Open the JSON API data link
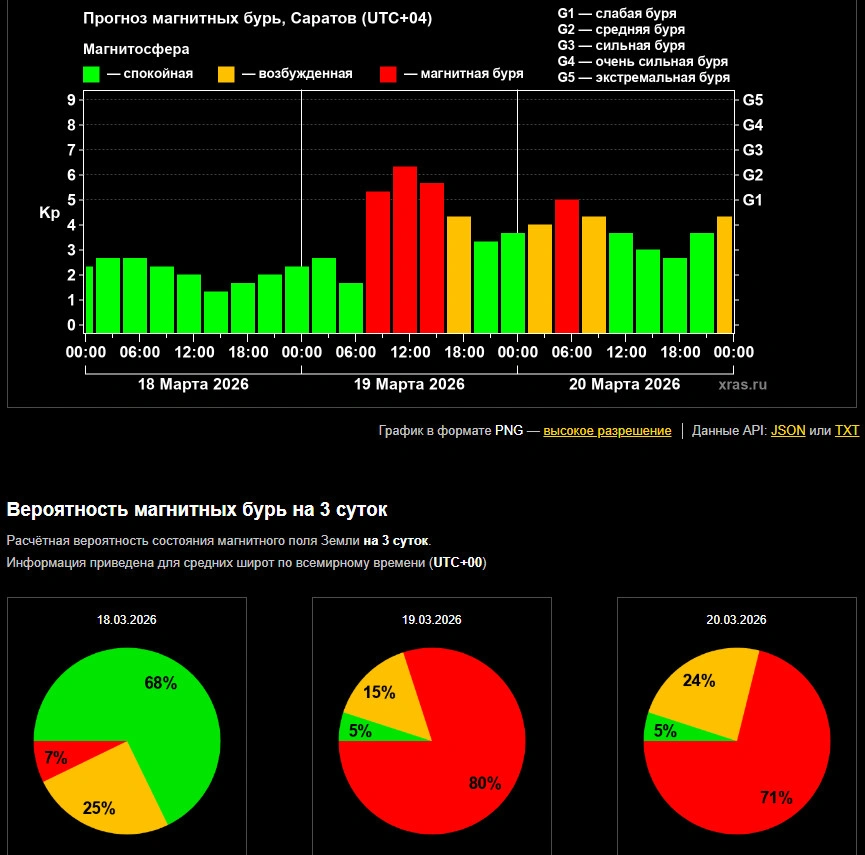 click(x=788, y=431)
